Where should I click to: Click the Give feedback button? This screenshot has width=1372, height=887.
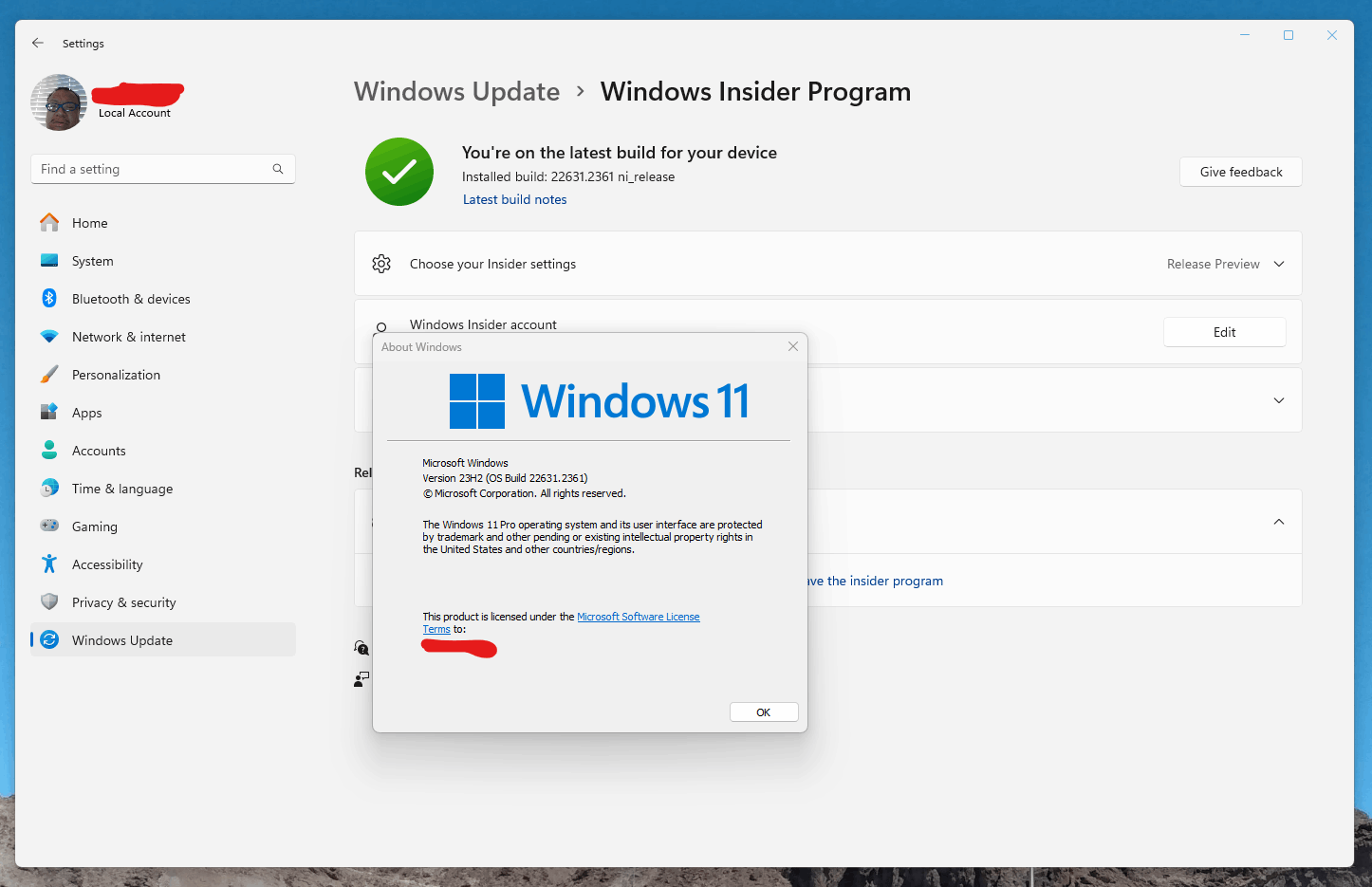point(1240,172)
